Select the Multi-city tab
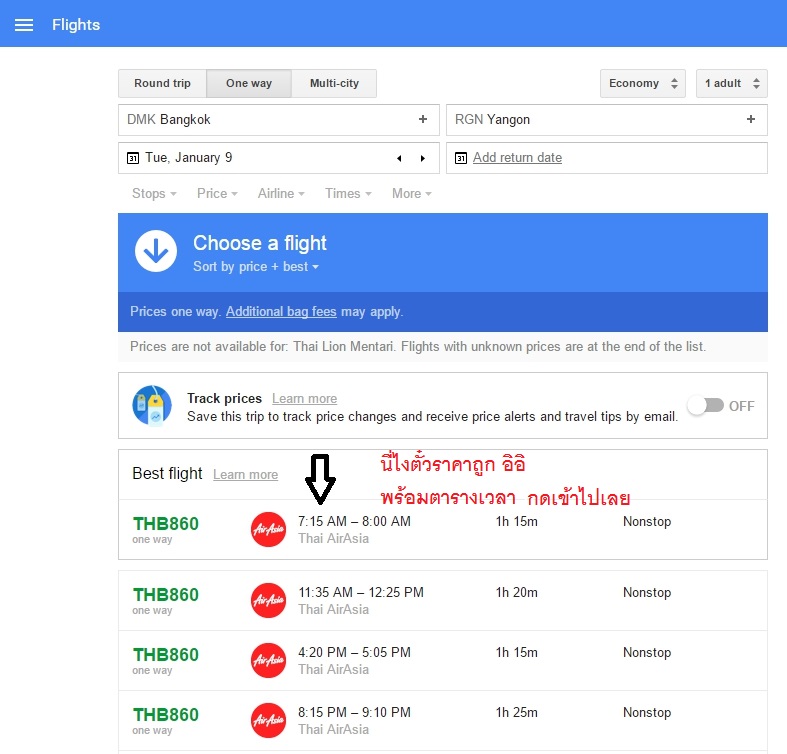Screen dimensions: 787x754 click(334, 83)
